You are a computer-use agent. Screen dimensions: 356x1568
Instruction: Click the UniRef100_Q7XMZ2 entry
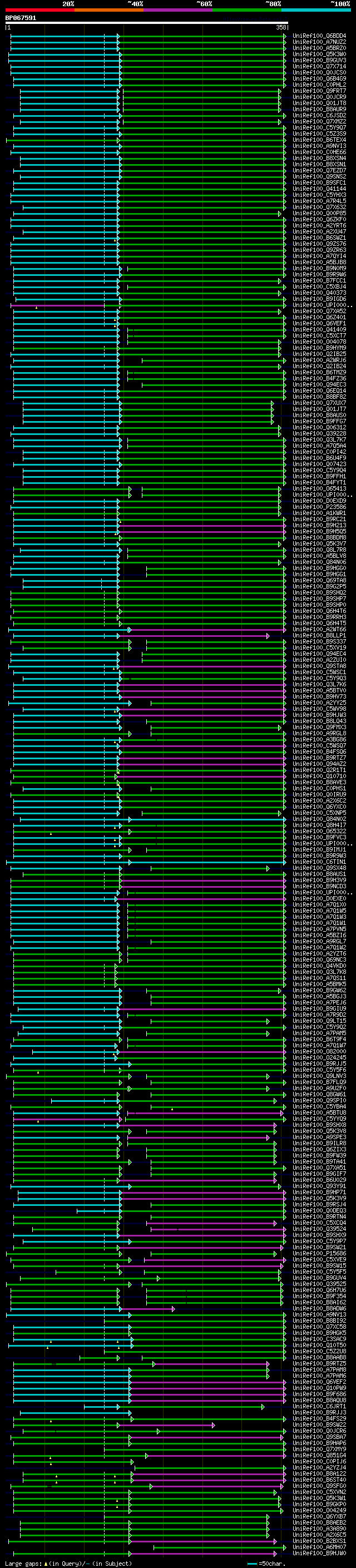pos(319,122)
